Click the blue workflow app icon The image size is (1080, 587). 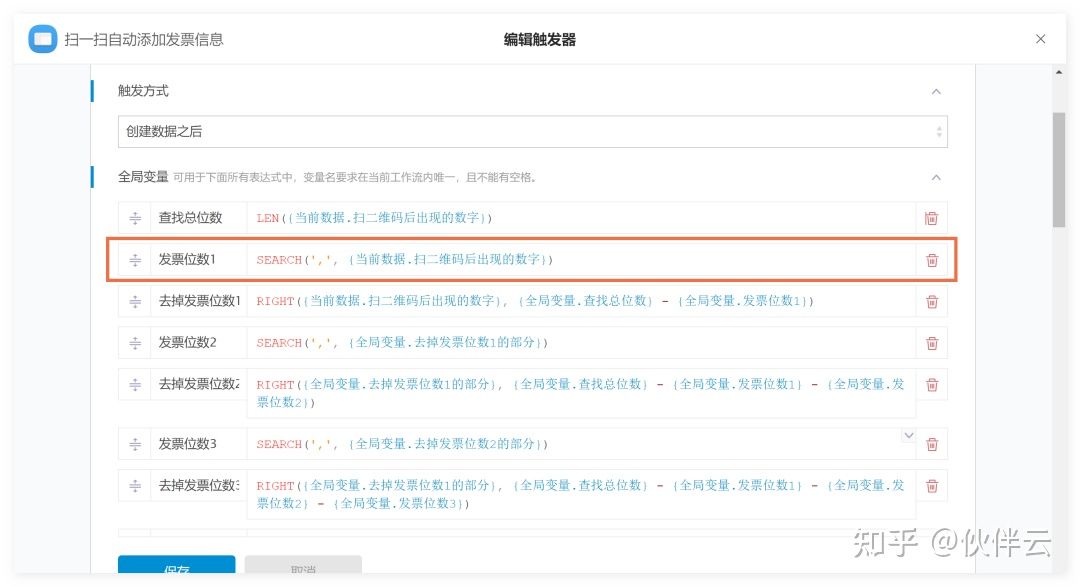(43, 39)
